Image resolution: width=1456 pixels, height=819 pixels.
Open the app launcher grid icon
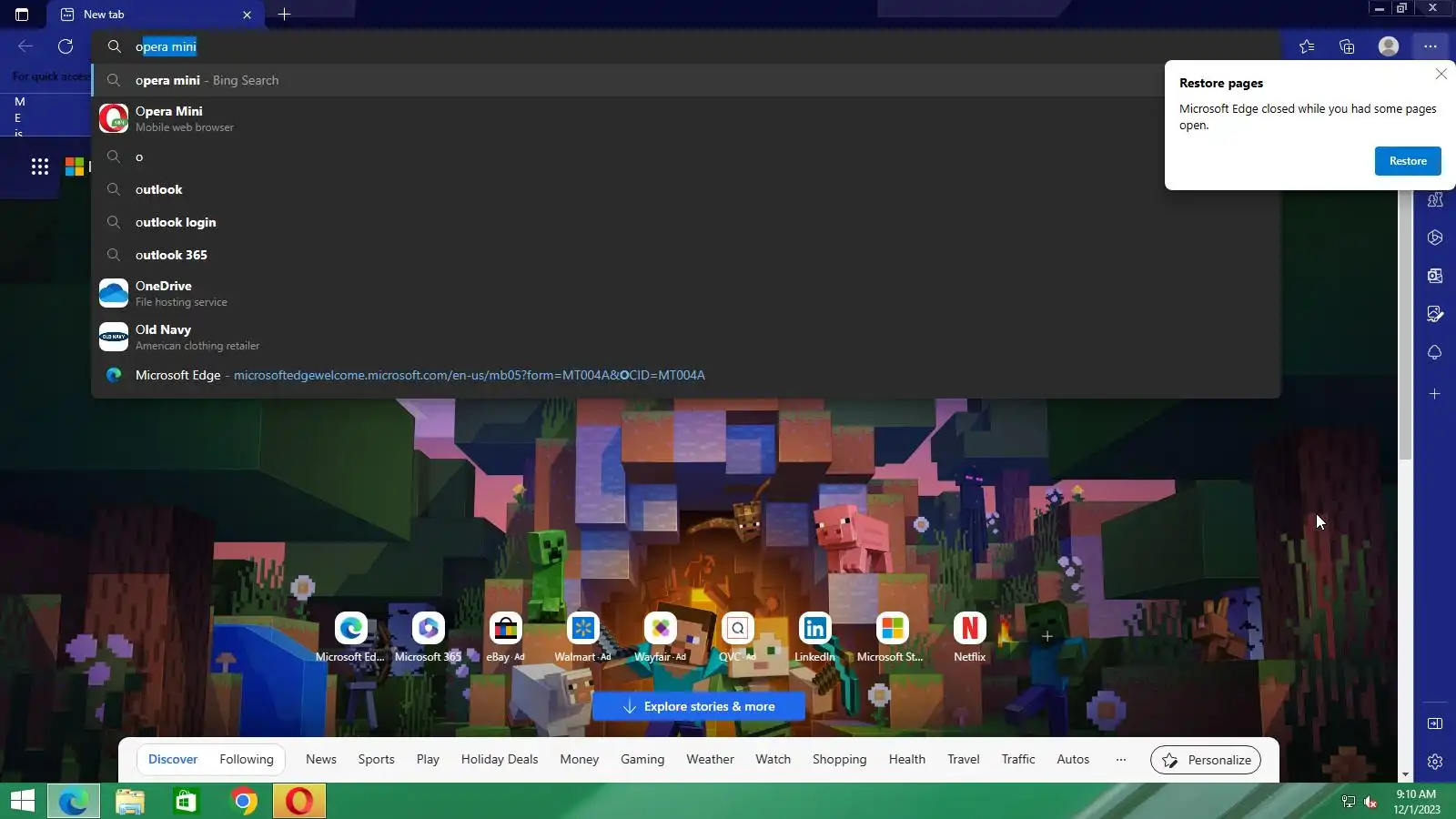[x=40, y=167]
